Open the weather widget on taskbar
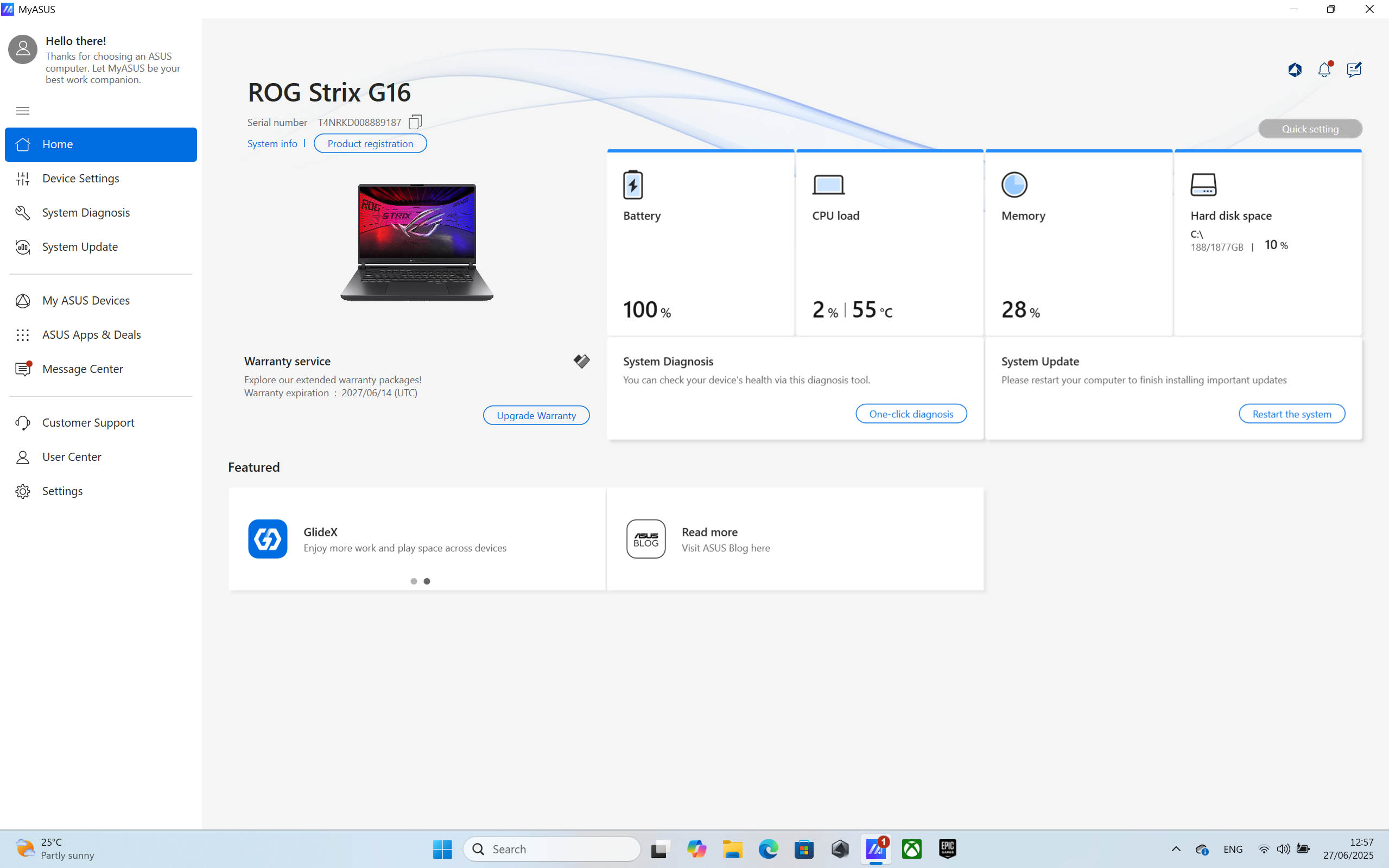Image resolution: width=1389 pixels, height=868 pixels. [55, 849]
